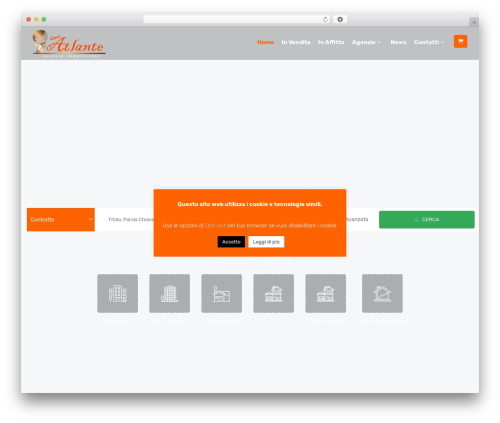Open the In Vendita page
This screenshot has width=500, height=423.
(296, 42)
